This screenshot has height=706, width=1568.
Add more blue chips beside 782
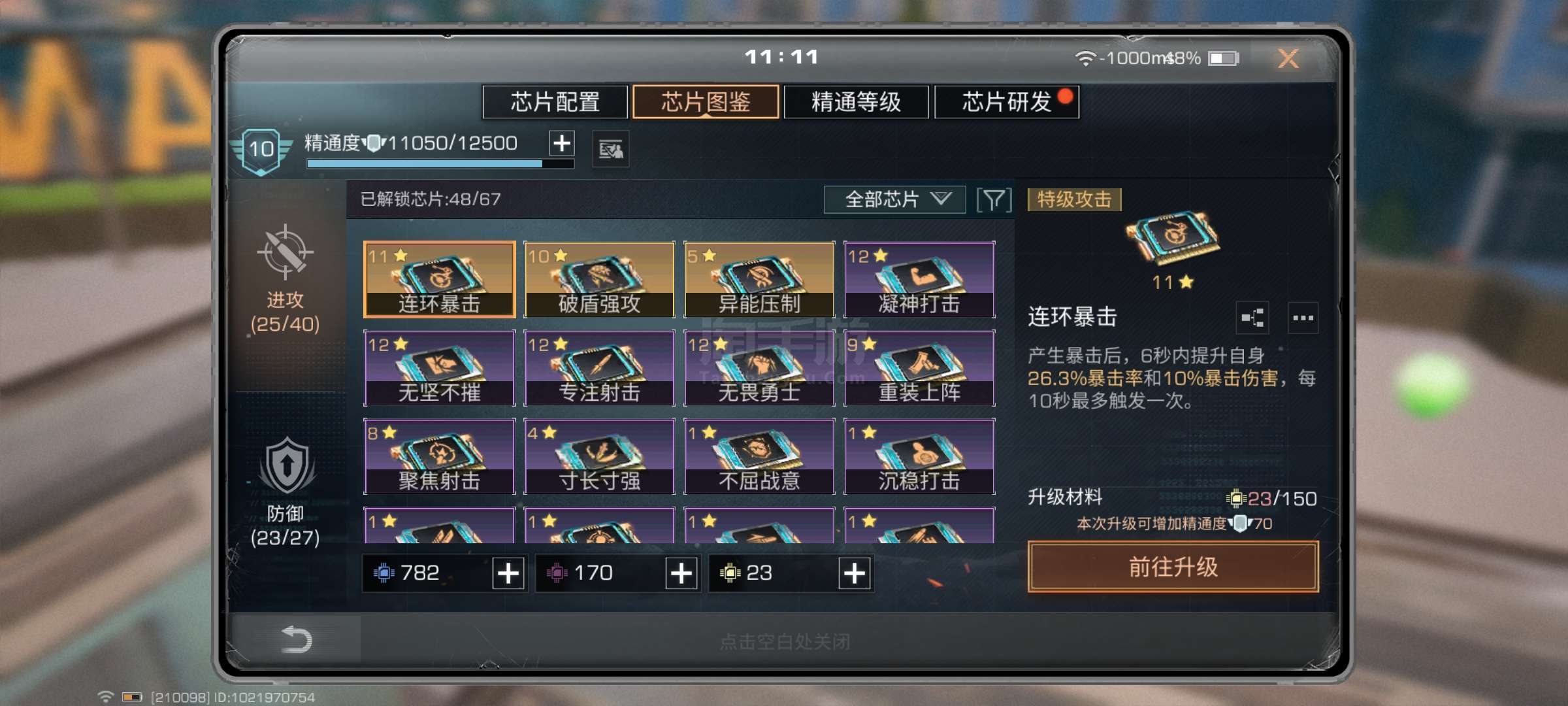click(508, 573)
